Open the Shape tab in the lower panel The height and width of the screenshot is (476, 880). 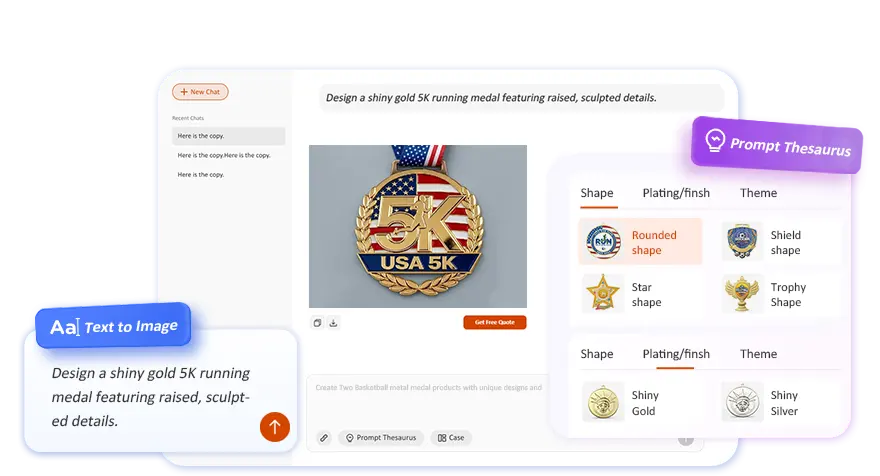[x=597, y=354]
